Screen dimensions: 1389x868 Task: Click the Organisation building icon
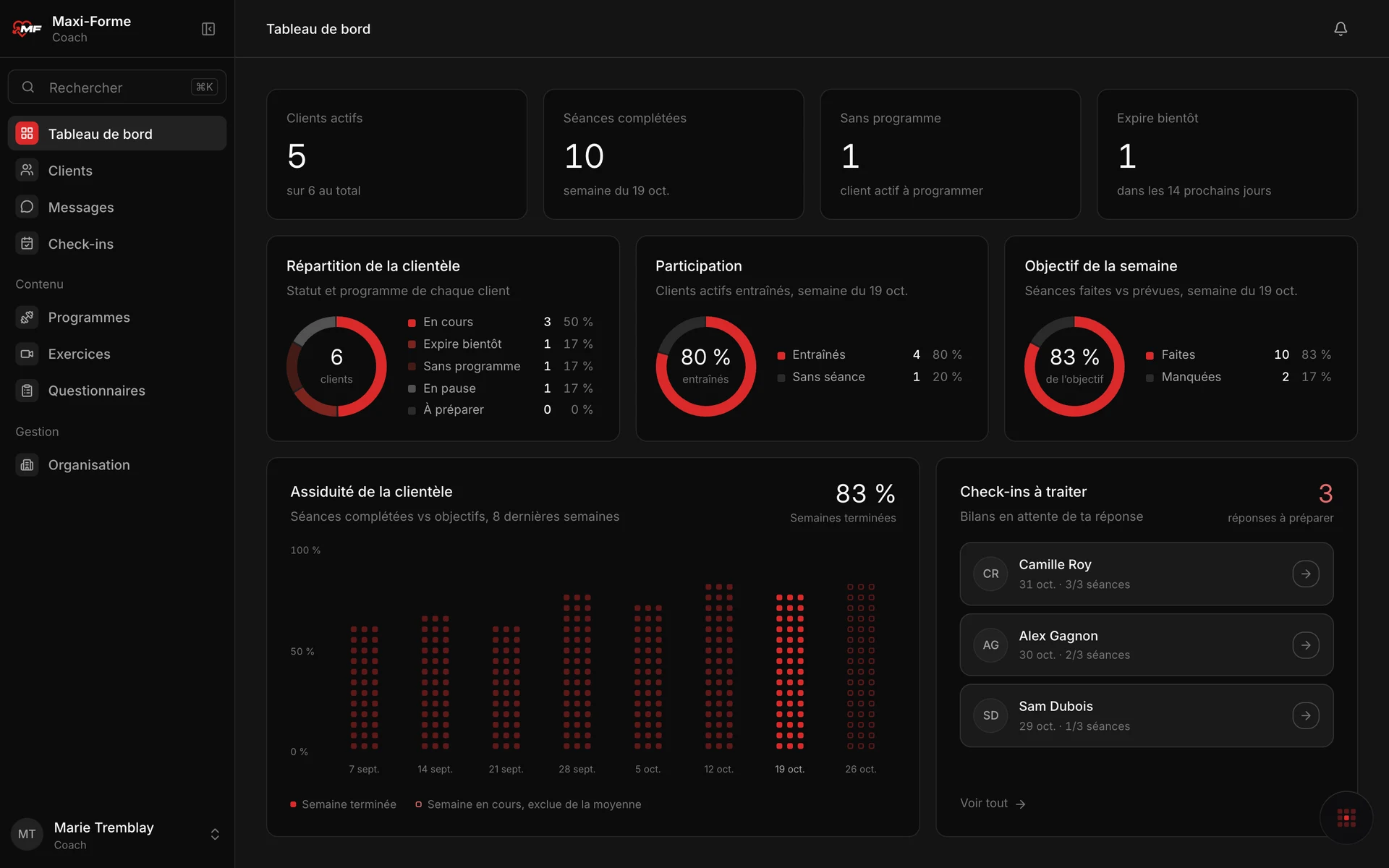pyautogui.click(x=27, y=465)
